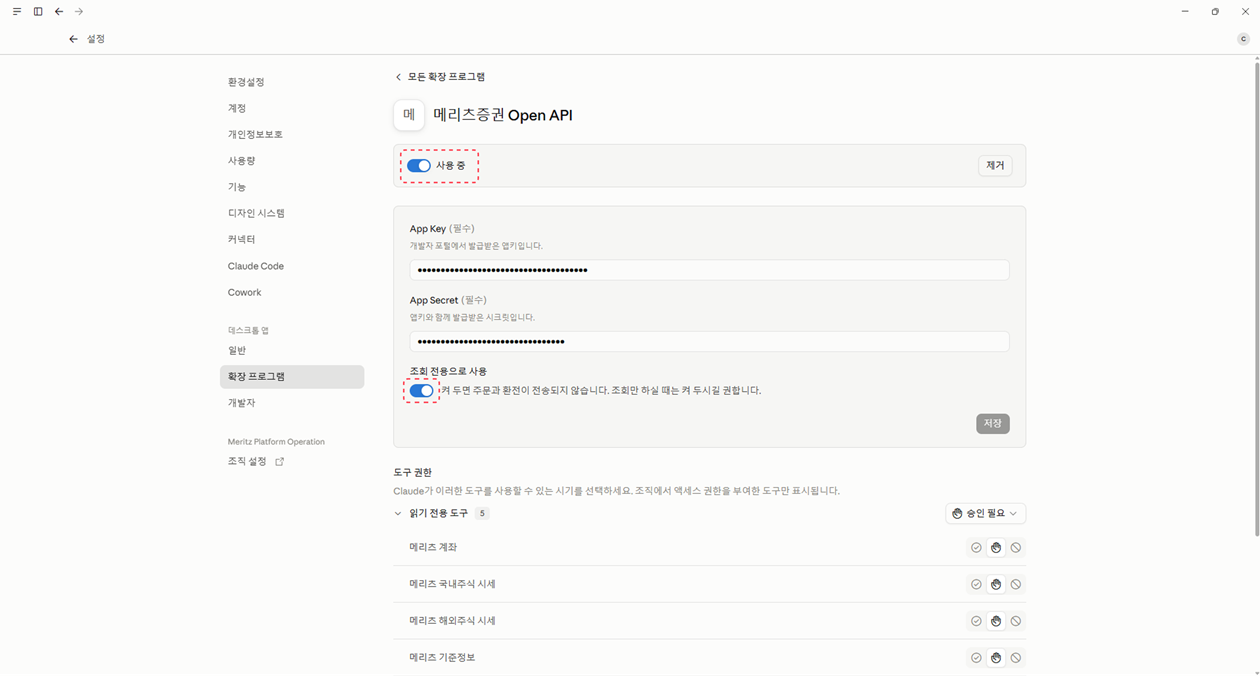This screenshot has width=1260, height=676.
Task: Block the 메리츠 국내주식 시세 tool
Action: coord(1016,584)
